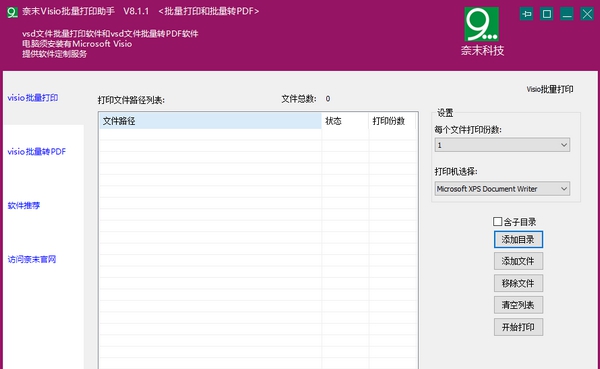Click the 添加文件 button

[x=518, y=261]
